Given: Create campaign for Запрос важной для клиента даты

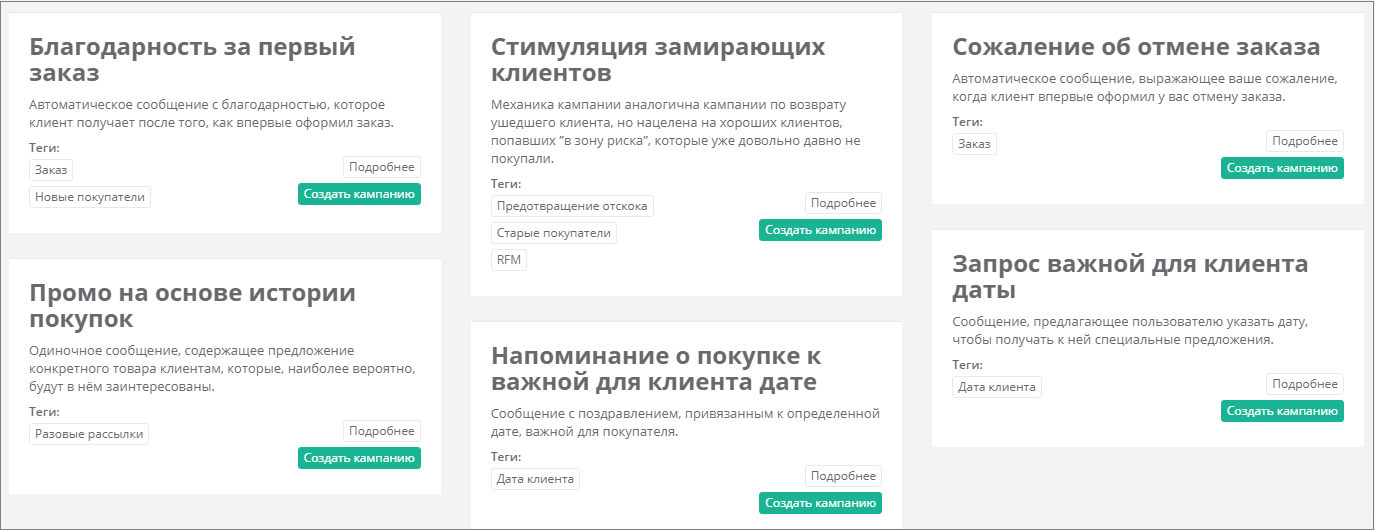Looking at the screenshot, I should 1282,411.
